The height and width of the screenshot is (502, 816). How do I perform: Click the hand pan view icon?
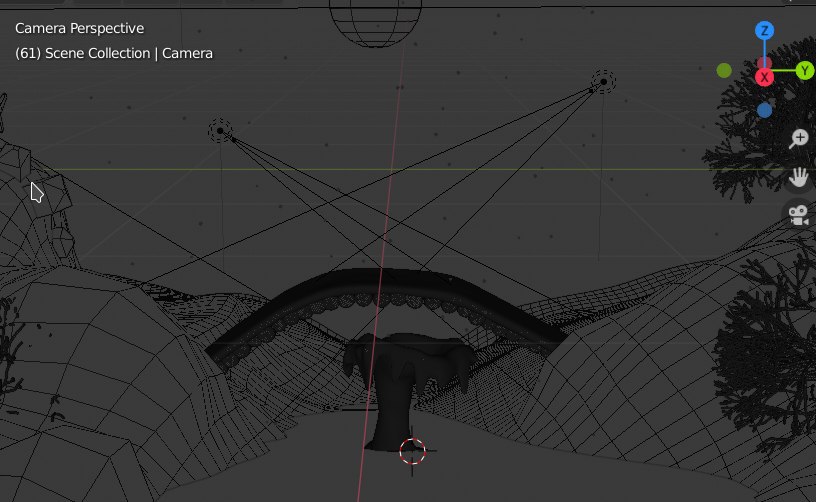798,177
